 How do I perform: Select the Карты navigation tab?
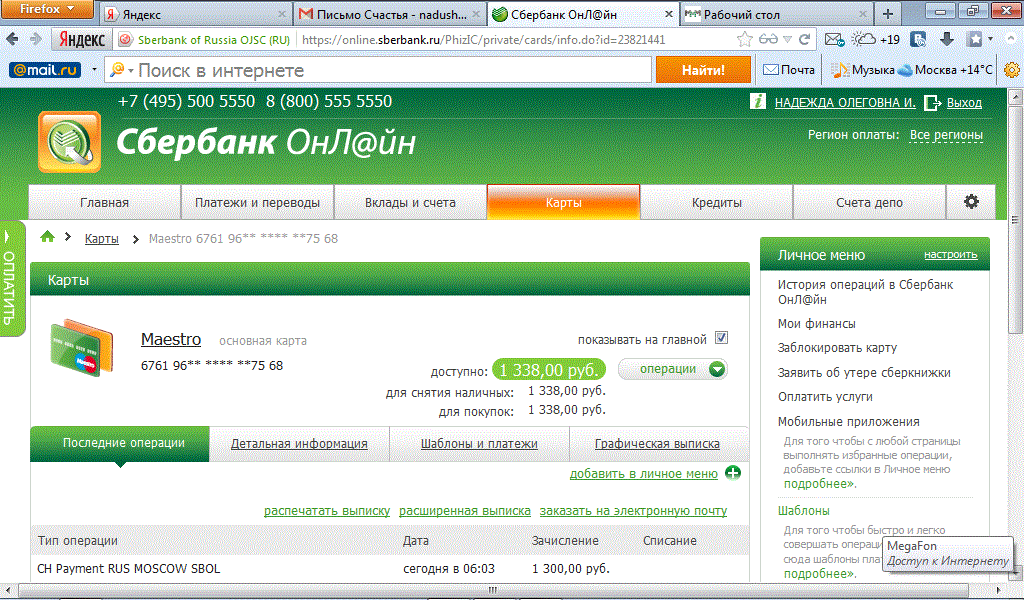pos(563,202)
